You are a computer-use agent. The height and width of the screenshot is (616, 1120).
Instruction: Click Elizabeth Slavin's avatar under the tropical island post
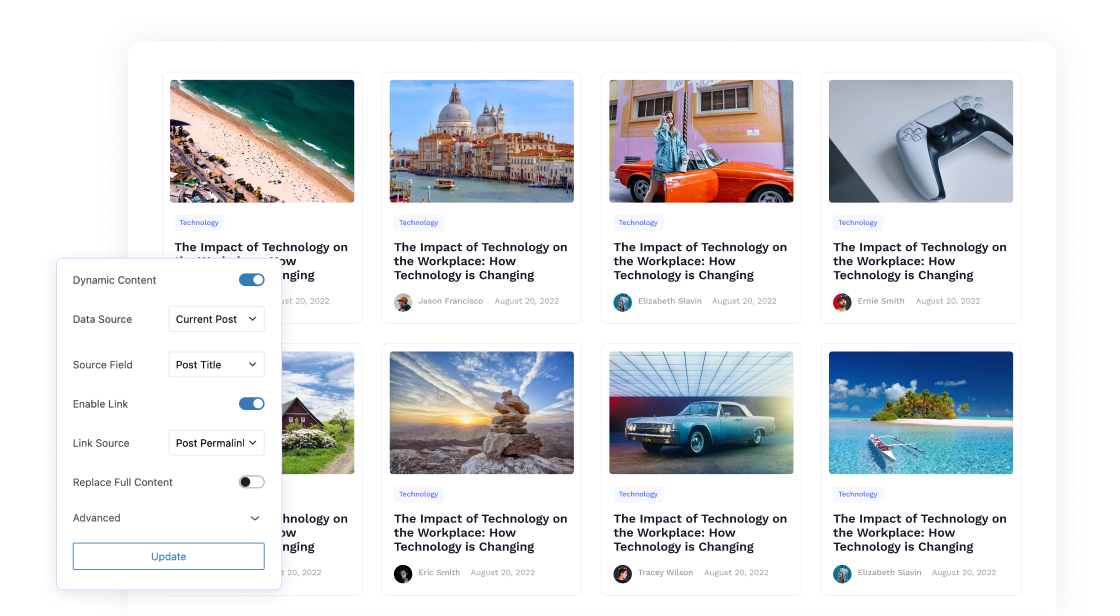click(x=842, y=573)
